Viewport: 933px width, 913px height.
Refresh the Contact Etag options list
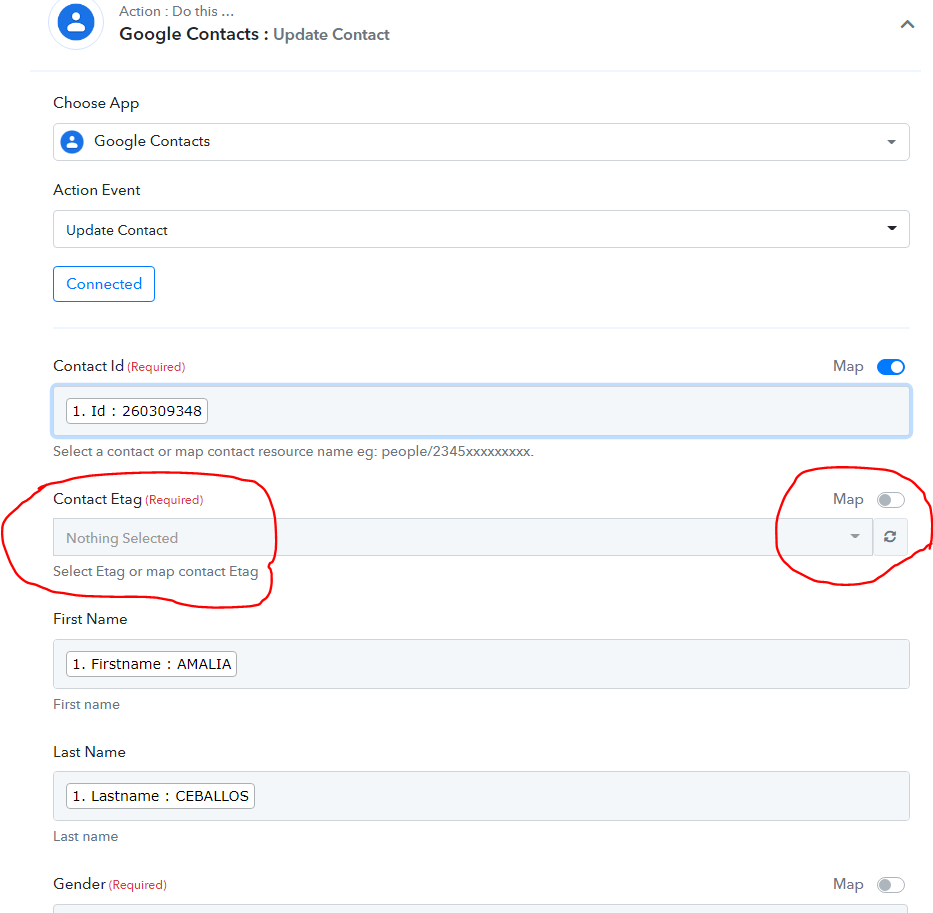(x=890, y=537)
